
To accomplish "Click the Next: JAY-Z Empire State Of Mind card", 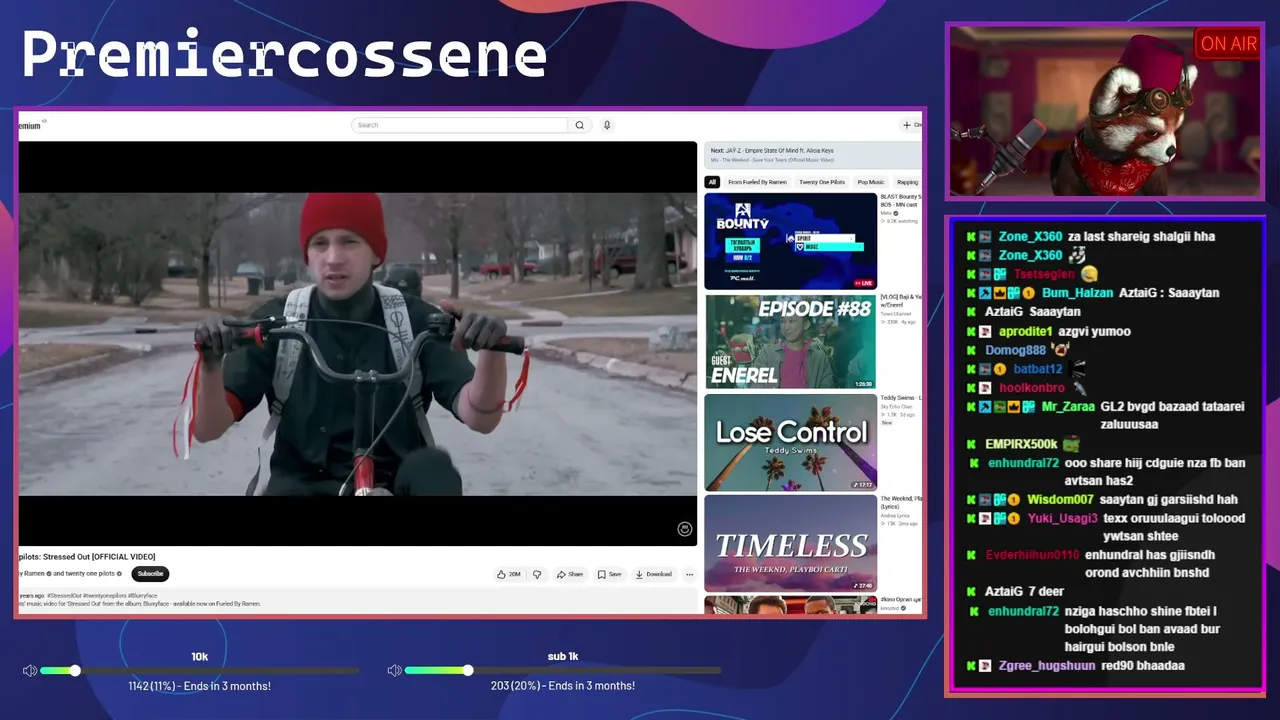I will click(812, 155).
